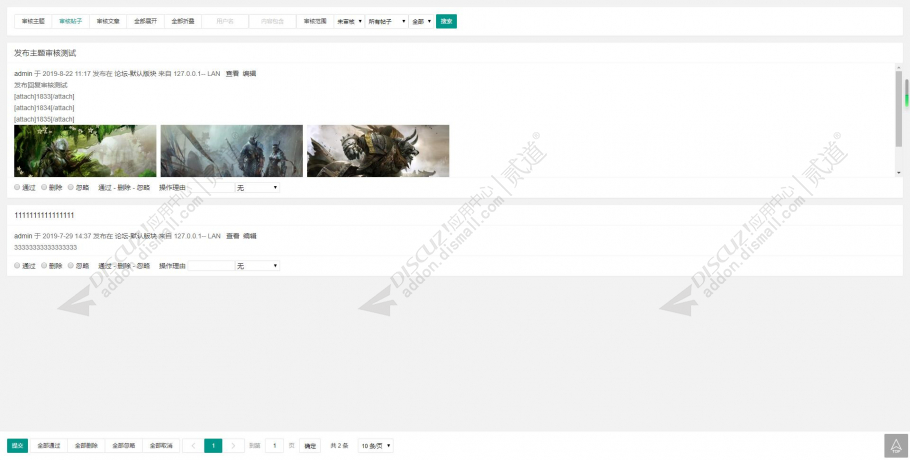Click the text [attach]1834[/attach]
Screen dimensions: 910x460
point(44,108)
